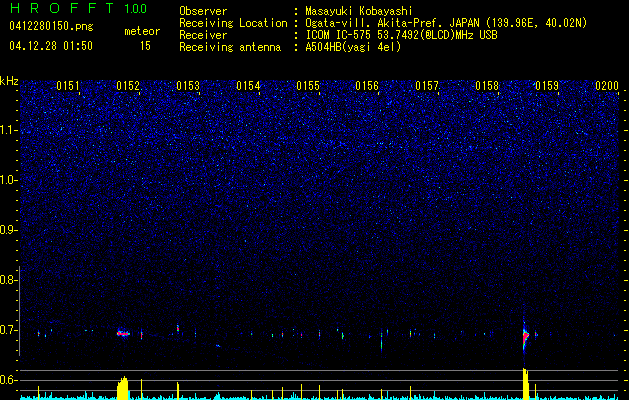The height and width of the screenshot is (400, 629).
Task: Click the 0.6 kHz axis label
Action: point(9,380)
